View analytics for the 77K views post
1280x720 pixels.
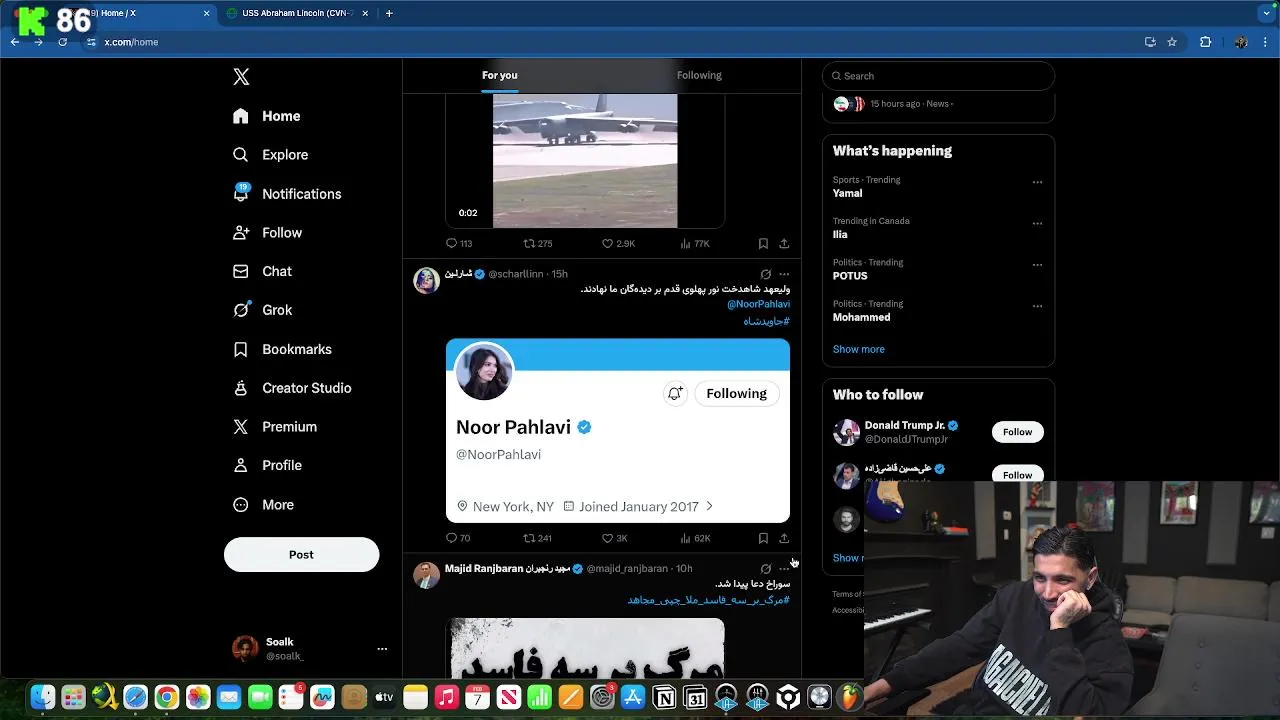(695, 243)
